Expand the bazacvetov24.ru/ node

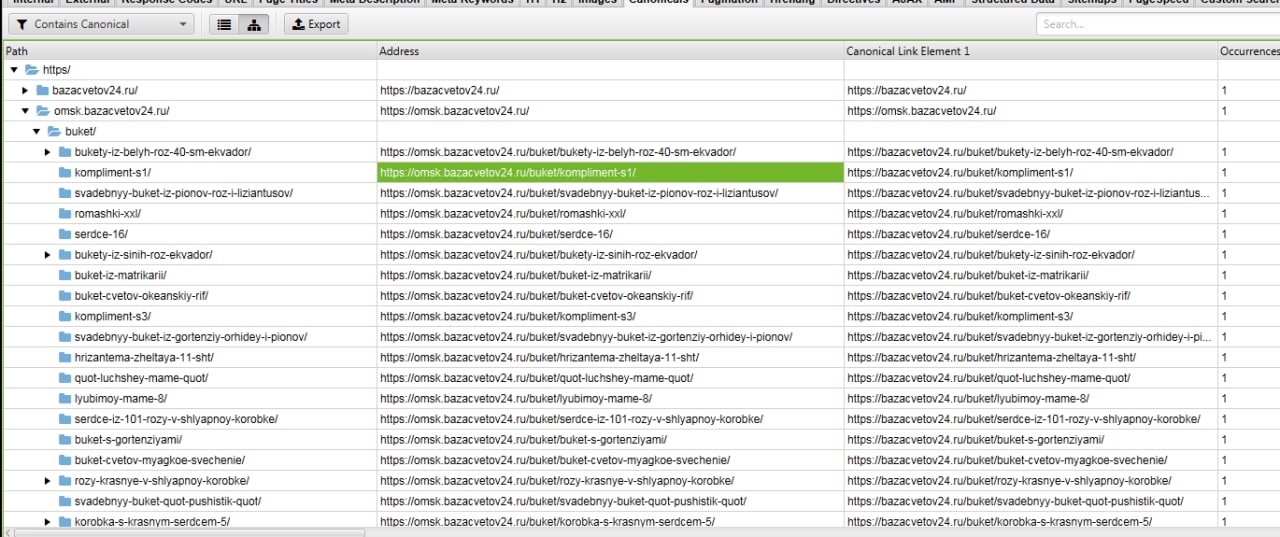(26, 90)
